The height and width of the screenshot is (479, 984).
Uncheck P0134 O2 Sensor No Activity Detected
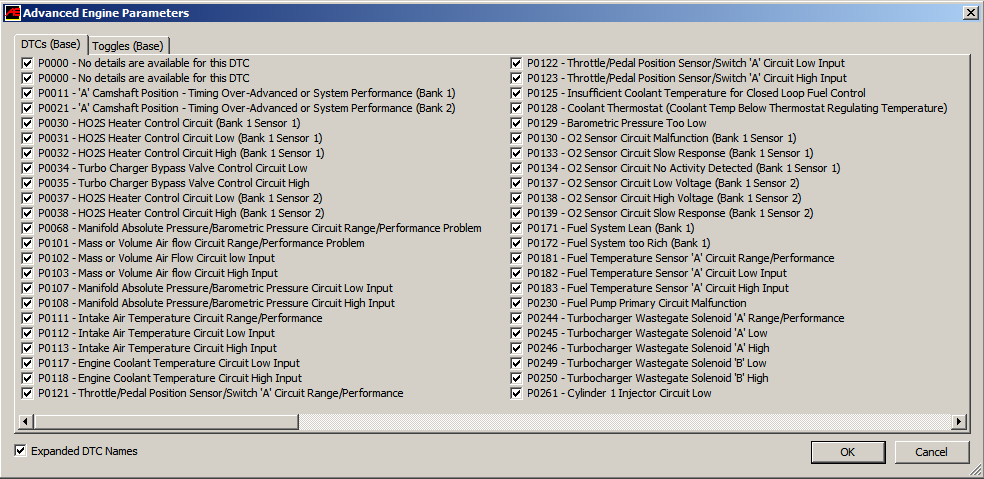pos(516,168)
